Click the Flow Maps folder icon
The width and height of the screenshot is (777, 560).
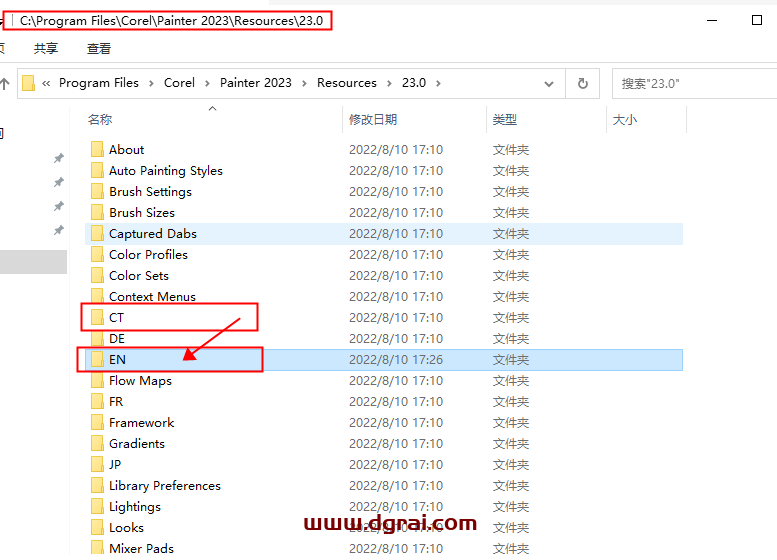pyautogui.click(x=97, y=380)
